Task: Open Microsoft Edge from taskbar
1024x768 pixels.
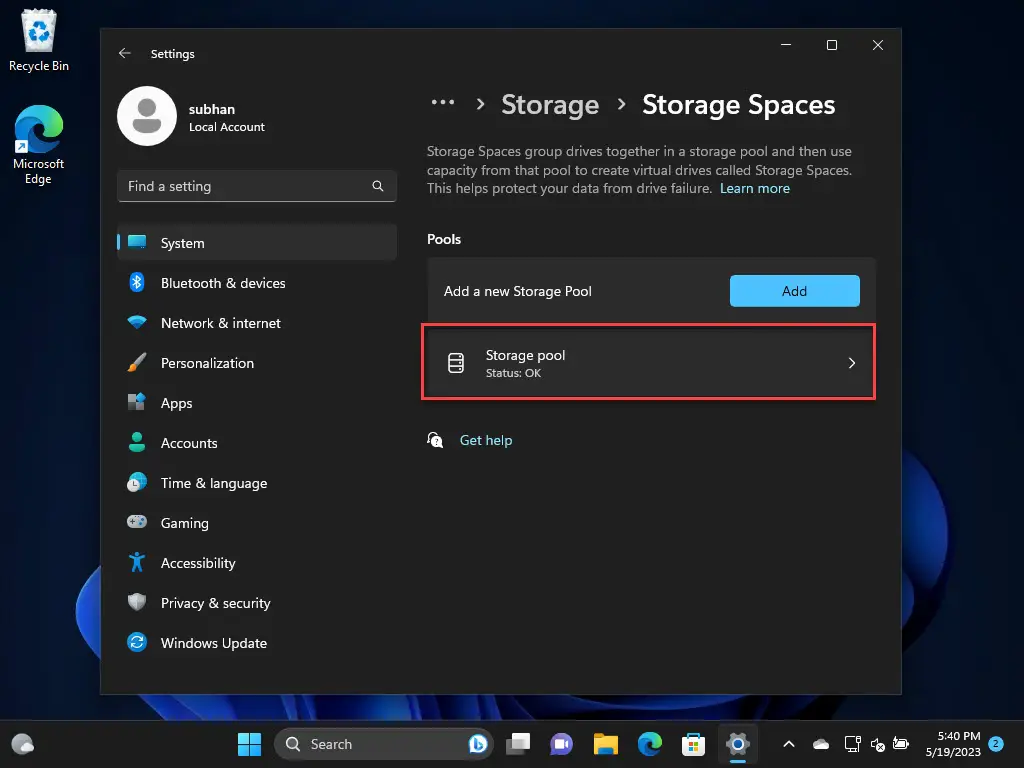Action: (x=650, y=744)
